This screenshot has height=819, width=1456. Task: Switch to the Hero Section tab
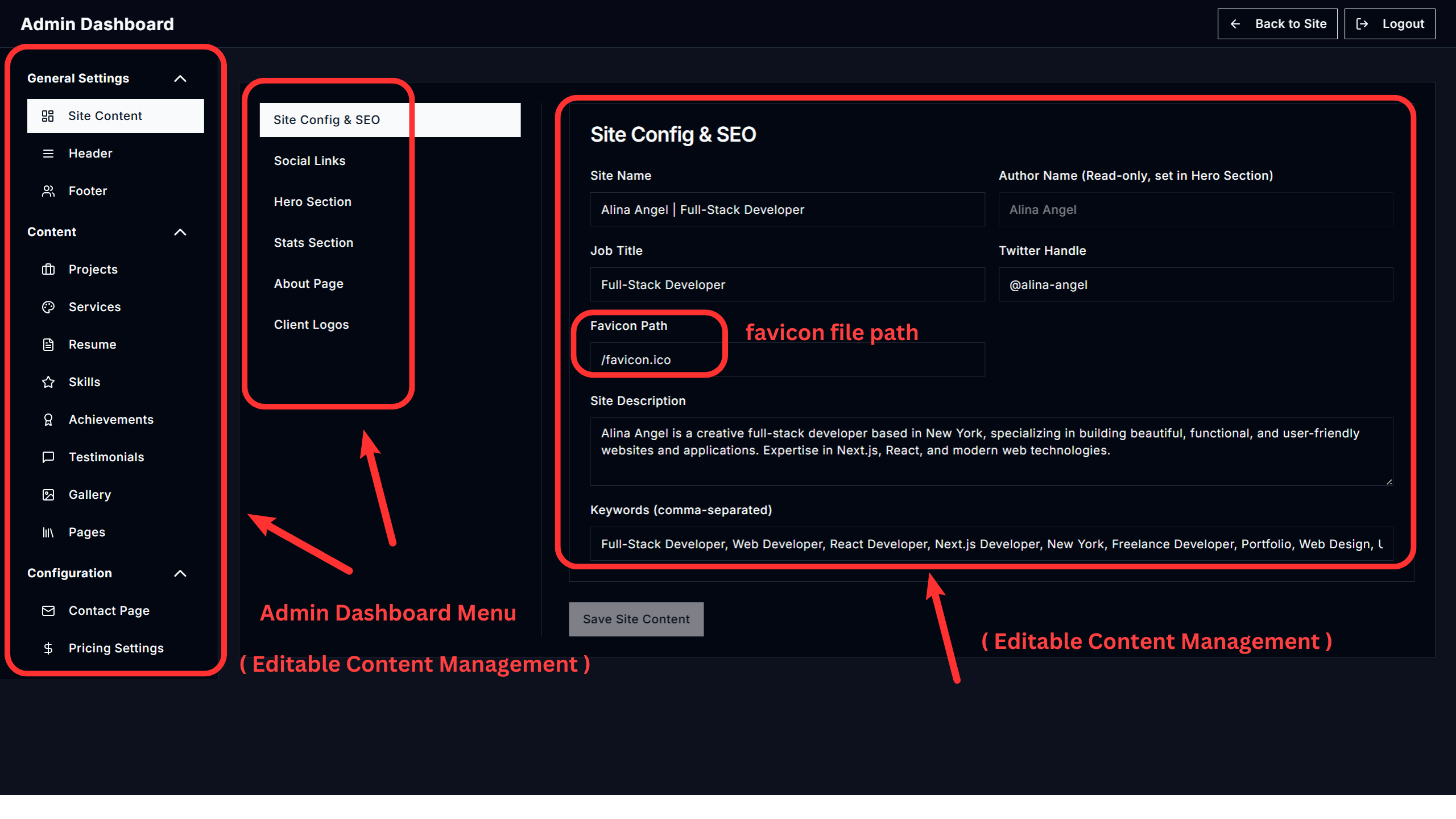click(x=312, y=201)
